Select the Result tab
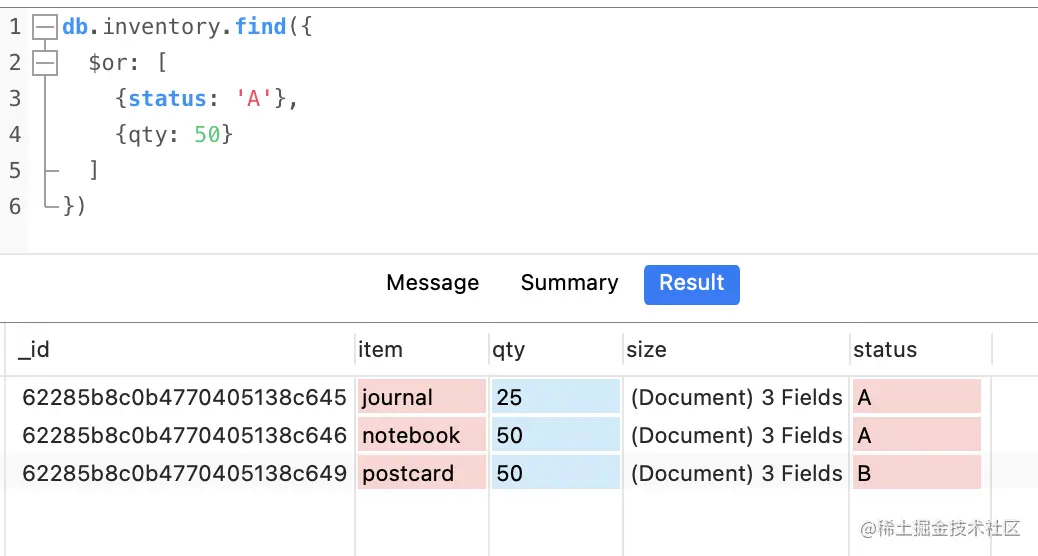 point(691,283)
